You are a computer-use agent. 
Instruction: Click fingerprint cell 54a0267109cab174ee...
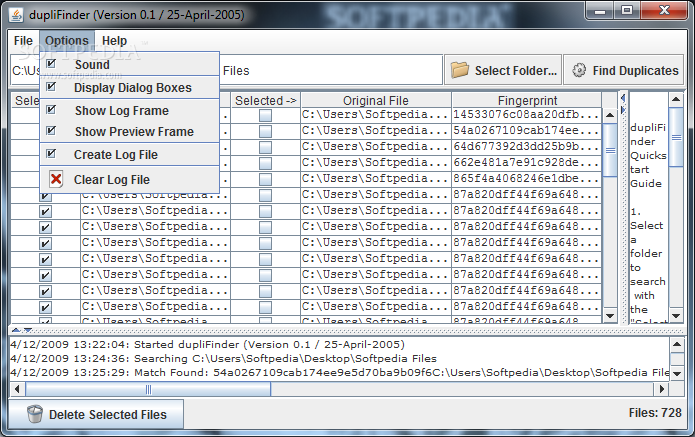pos(527,131)
